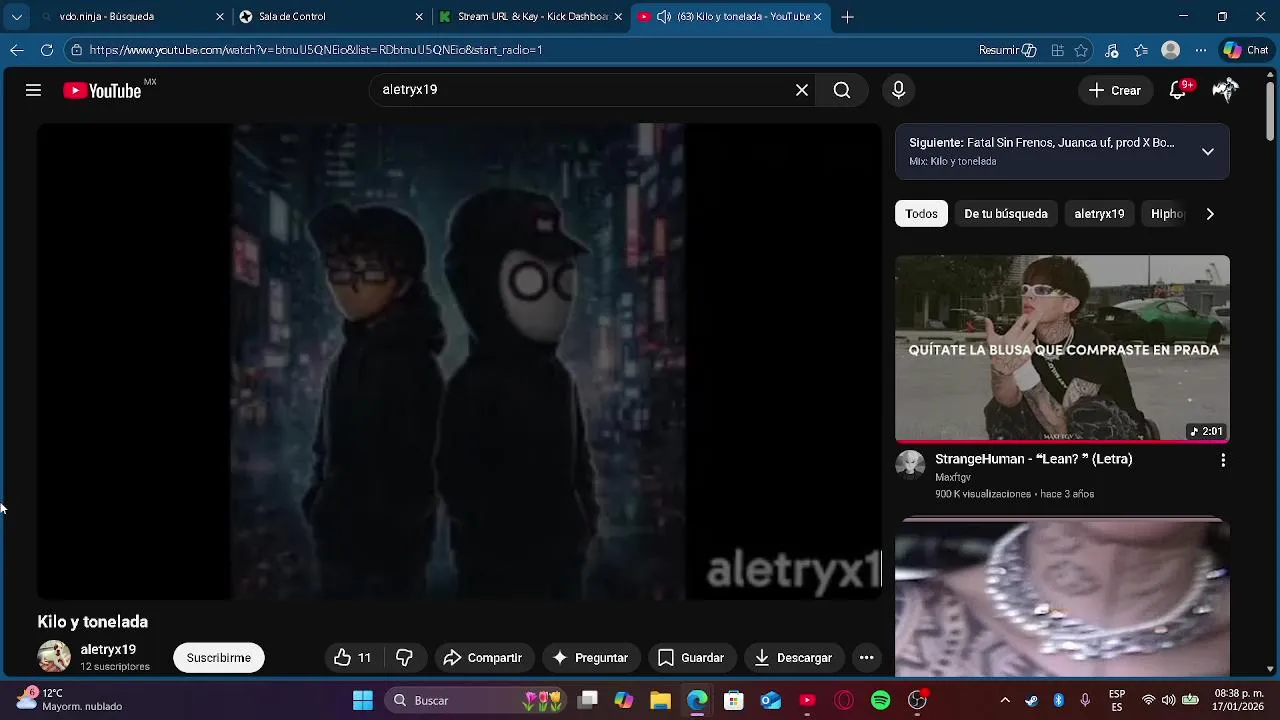
Task: Go to YouTube home via logo
Action: coord(102,90)
